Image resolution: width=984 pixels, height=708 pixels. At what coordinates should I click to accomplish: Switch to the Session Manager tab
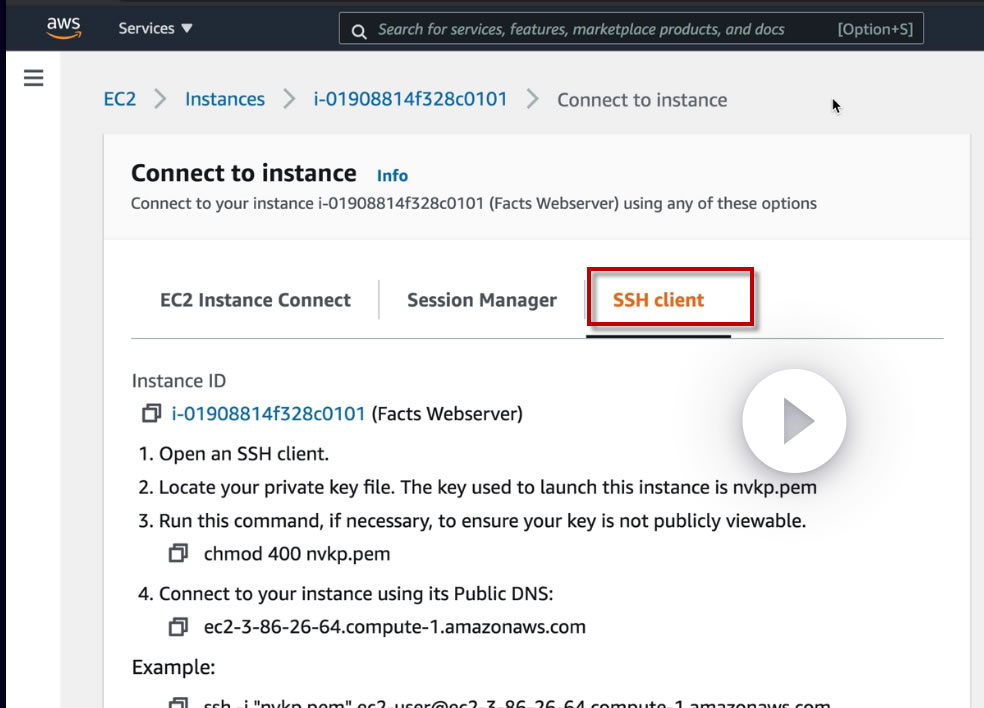[x=482, y=300]
